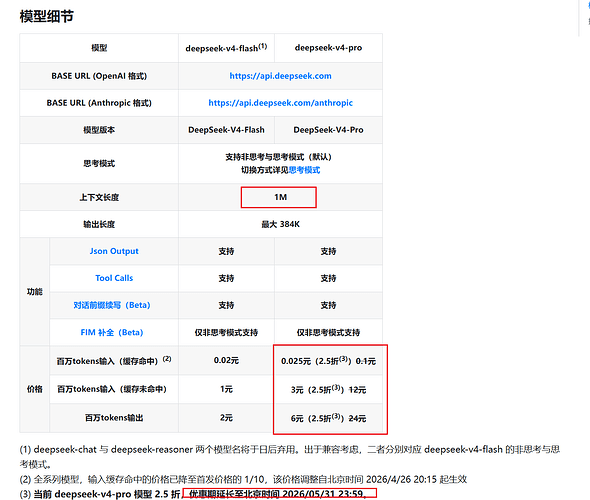The image size is (590, 500).
Task: Click footnote (1) about deepseek-chat deprecation
Action: 290,457
